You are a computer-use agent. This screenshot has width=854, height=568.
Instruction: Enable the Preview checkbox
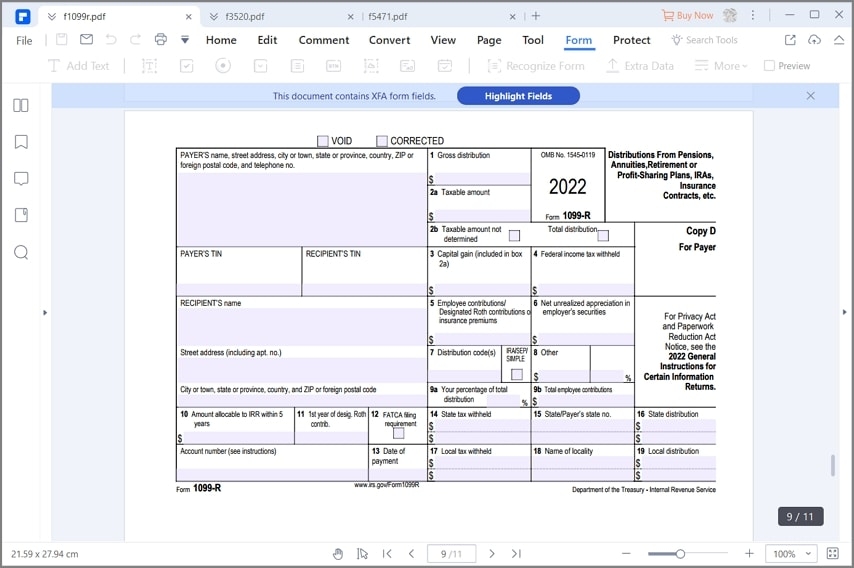coord(769,66)
